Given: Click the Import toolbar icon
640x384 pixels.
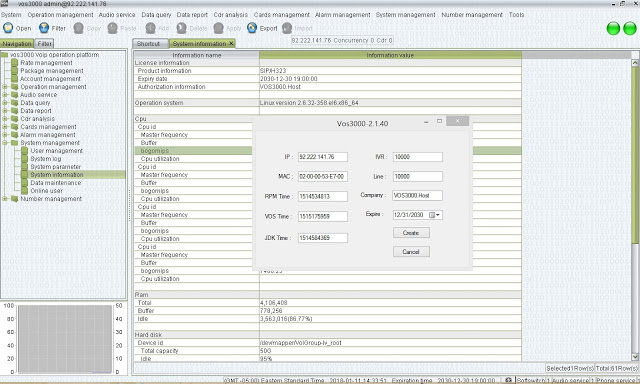Looking at the screenshot, I should coord(287,28).
